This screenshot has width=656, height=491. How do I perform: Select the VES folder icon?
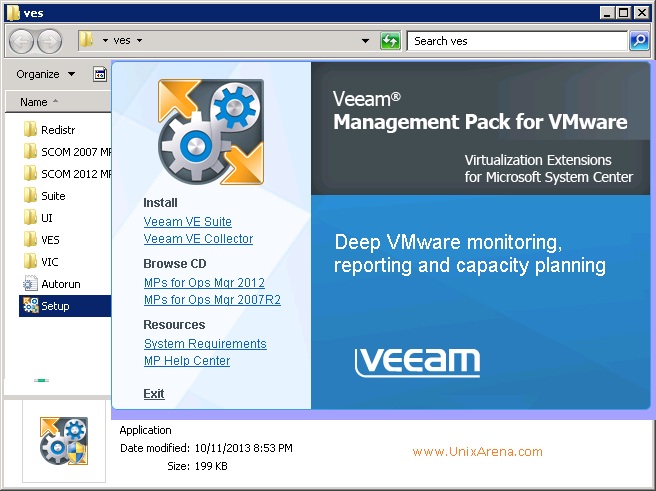30,240
